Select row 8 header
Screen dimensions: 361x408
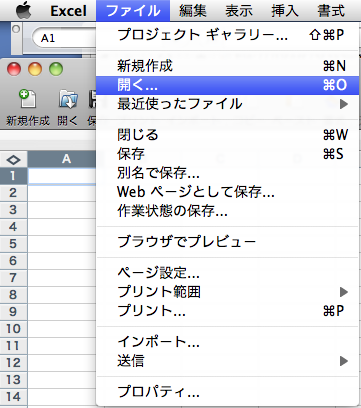(13, 295)
